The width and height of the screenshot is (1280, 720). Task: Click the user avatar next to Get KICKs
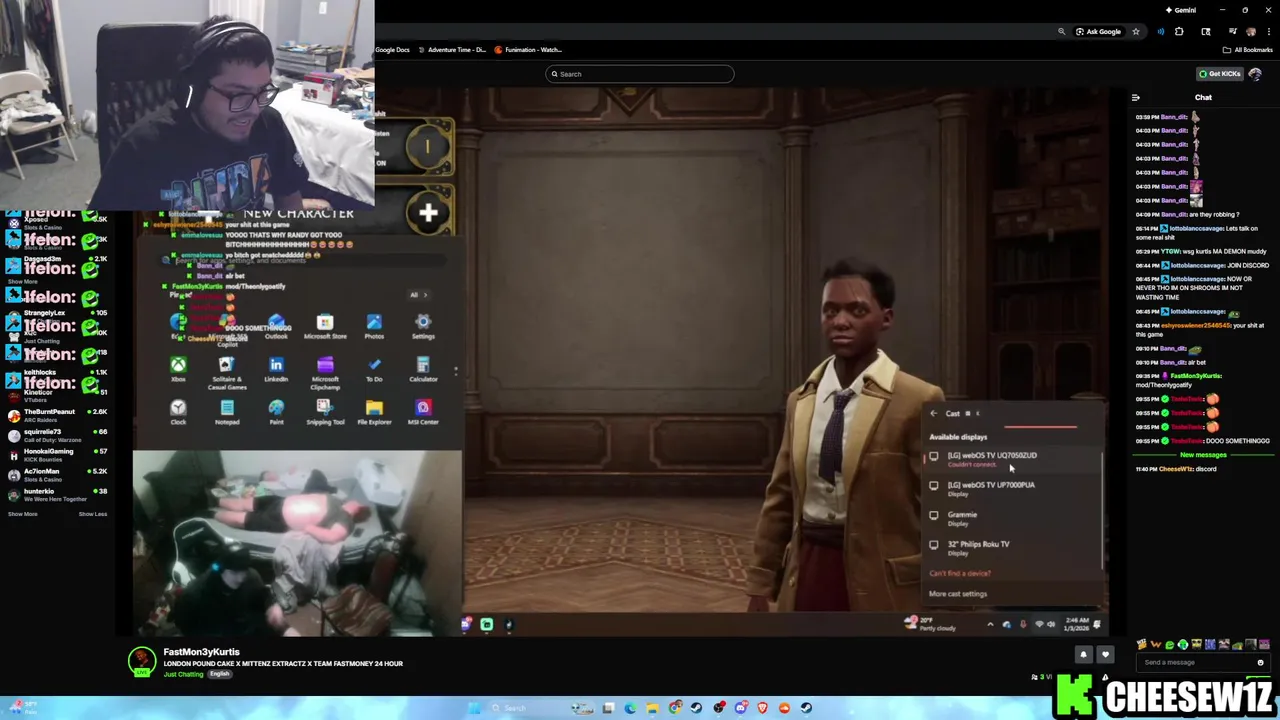1255,74
